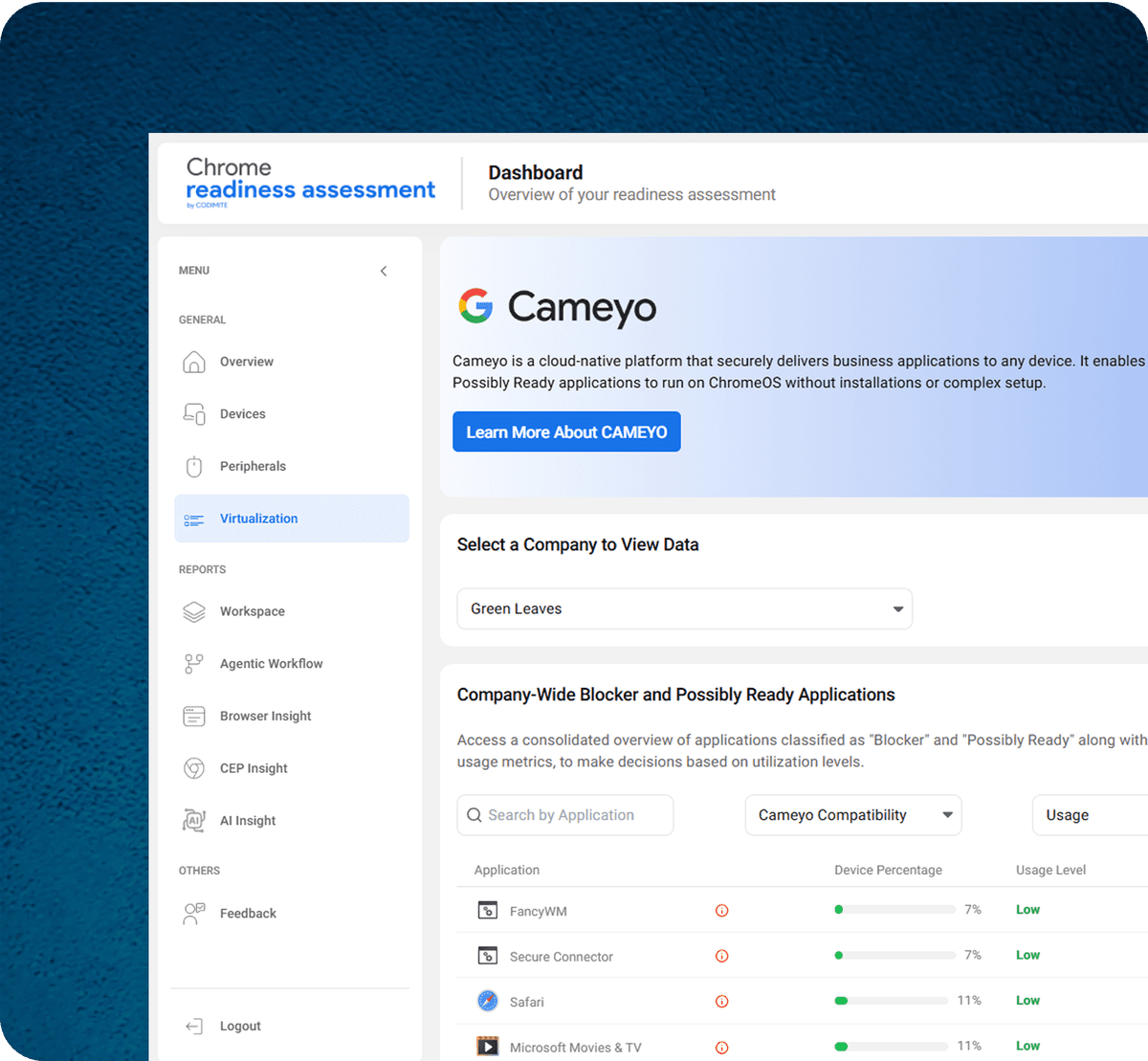This screenshot has height=1061, width=1148.
Task: Click the Browser Insight window icon
Action: pos(194,716)
